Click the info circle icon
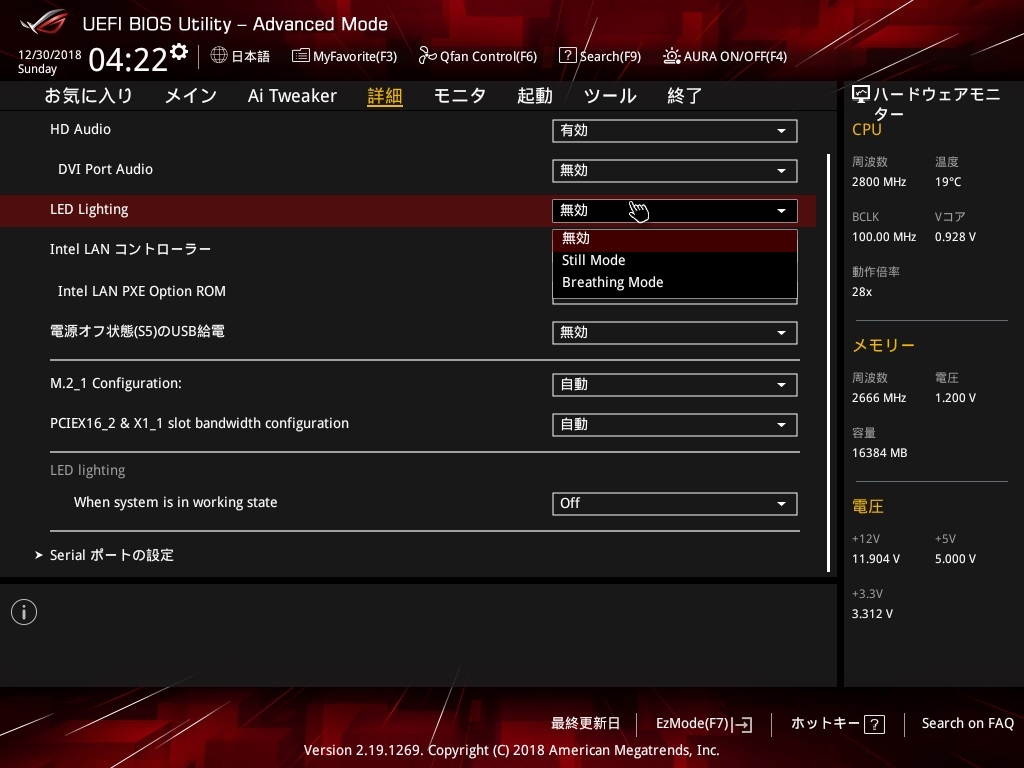 tap(24, 612)
